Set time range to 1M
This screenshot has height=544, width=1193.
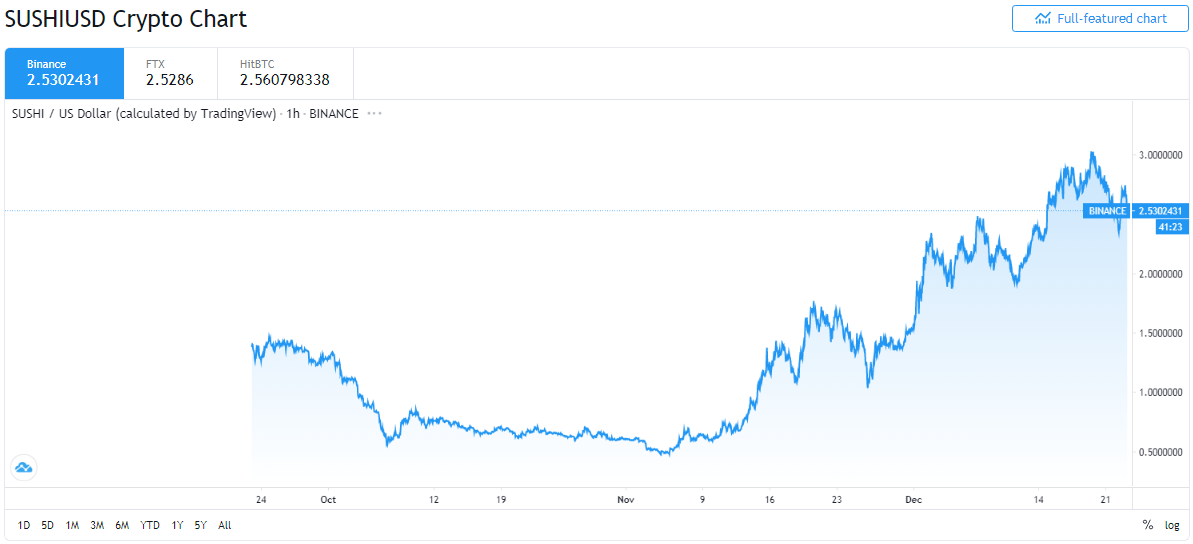[x=72, y=525]
